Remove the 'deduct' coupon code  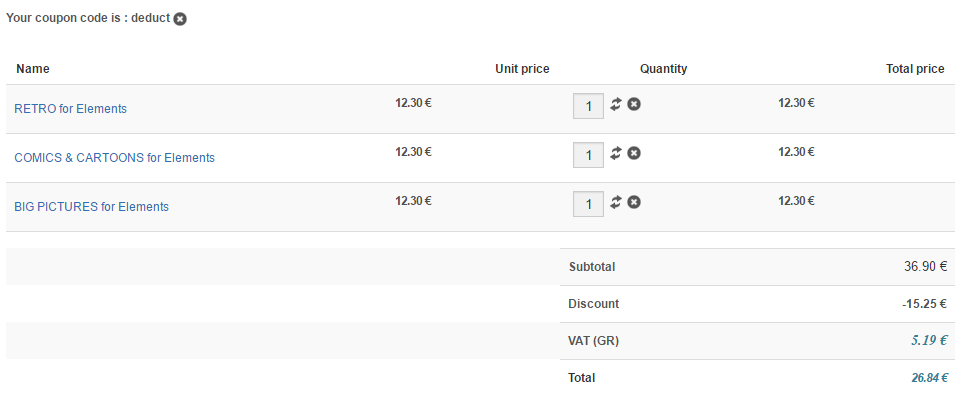(180, 19)
